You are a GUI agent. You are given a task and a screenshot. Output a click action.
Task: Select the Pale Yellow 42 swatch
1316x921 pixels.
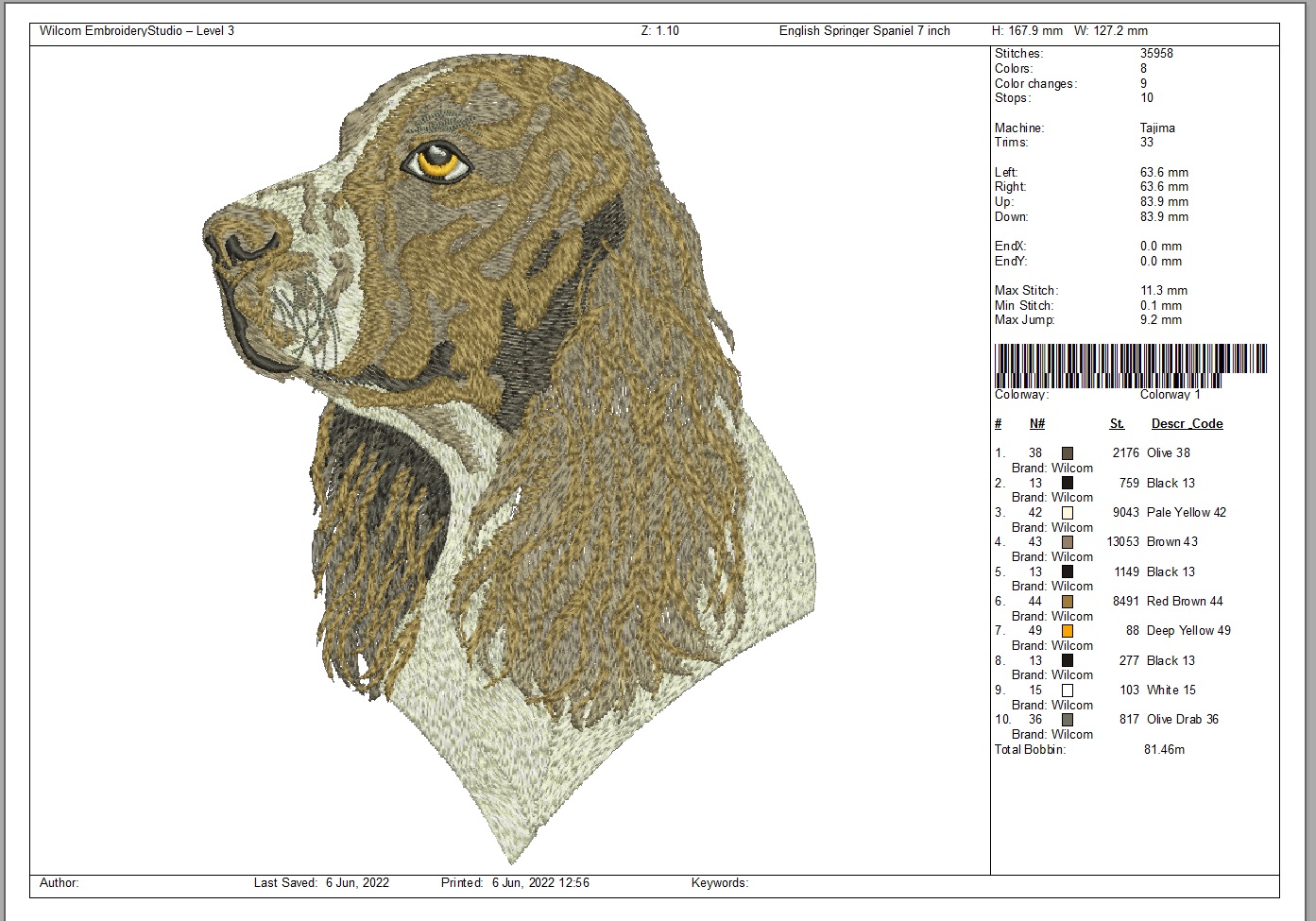point(1068,513)
